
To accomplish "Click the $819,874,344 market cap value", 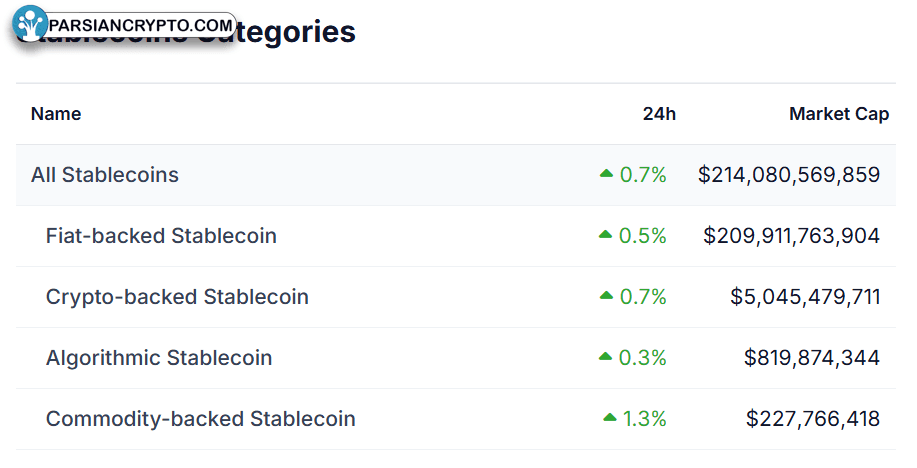I will pos(812,357).
